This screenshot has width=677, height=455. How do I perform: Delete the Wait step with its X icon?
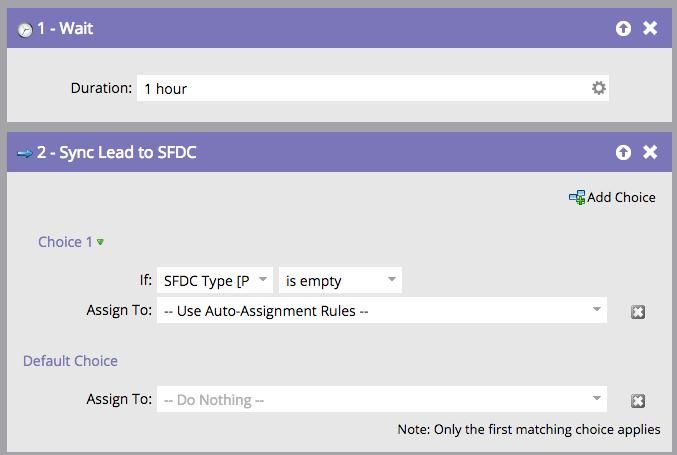(x=650, y=28)
